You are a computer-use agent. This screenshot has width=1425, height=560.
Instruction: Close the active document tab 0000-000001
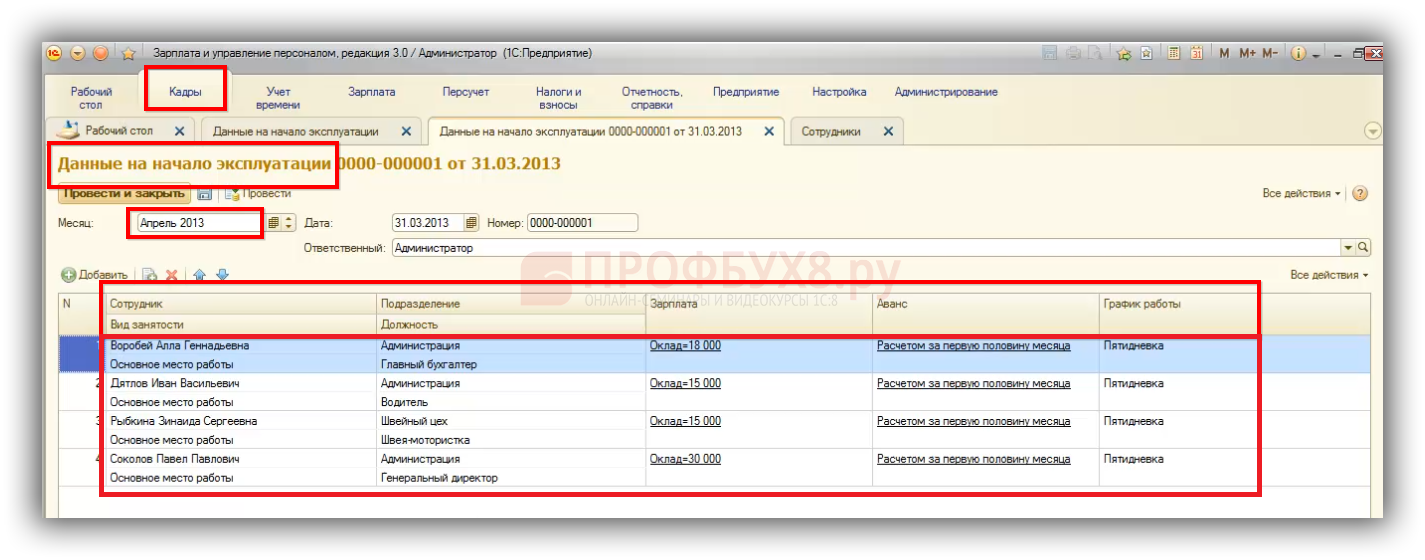click(x=769, y=131)
